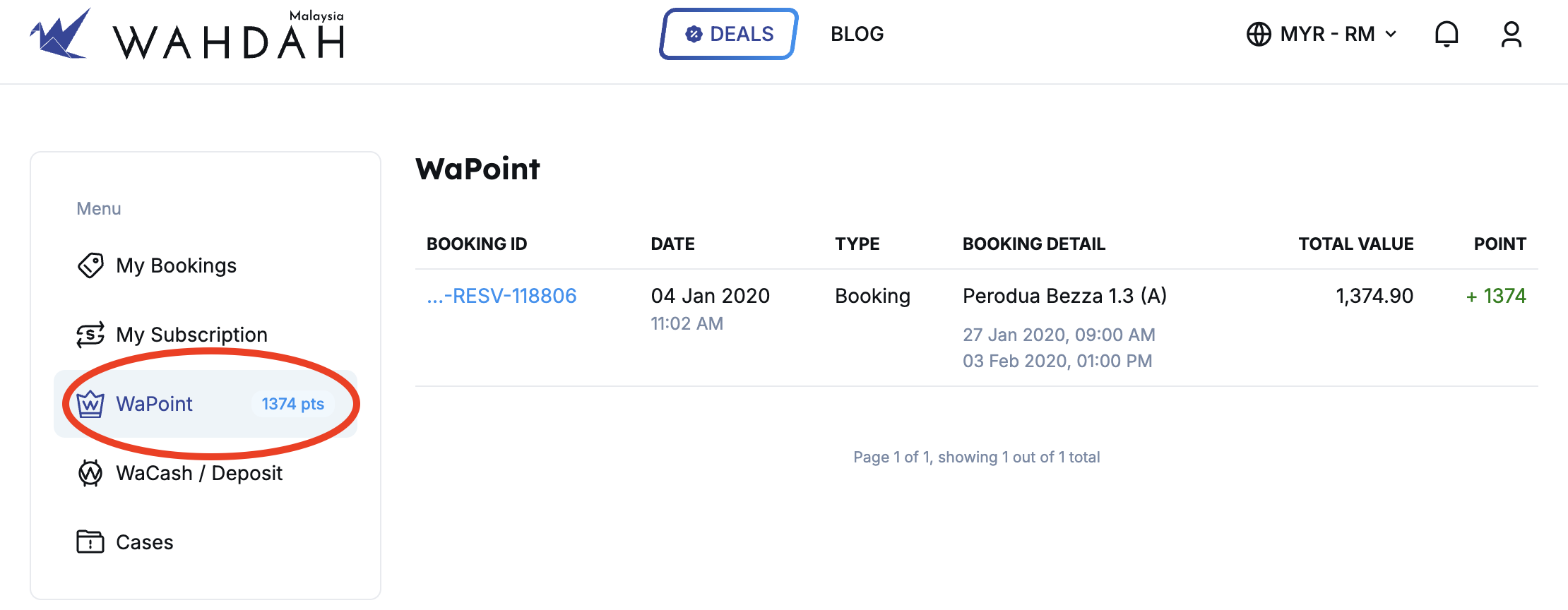Select My Subscription in the menu
This screenshot has height=610, width=1568.
191,335
